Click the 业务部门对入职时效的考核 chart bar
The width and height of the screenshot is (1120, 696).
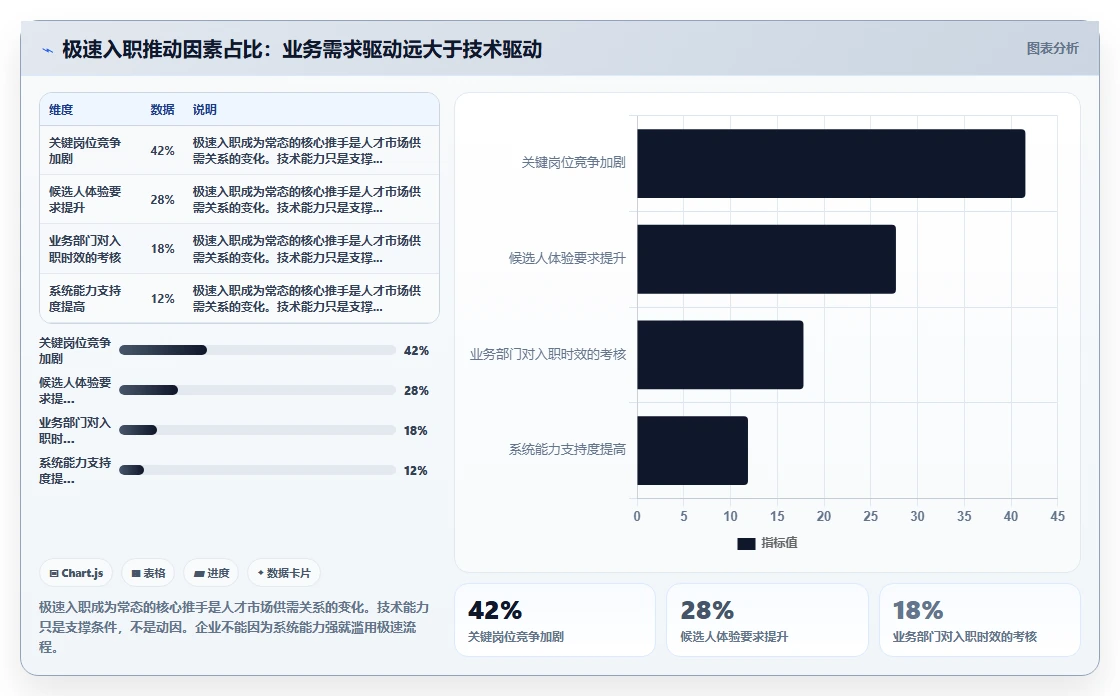point(720,355)
